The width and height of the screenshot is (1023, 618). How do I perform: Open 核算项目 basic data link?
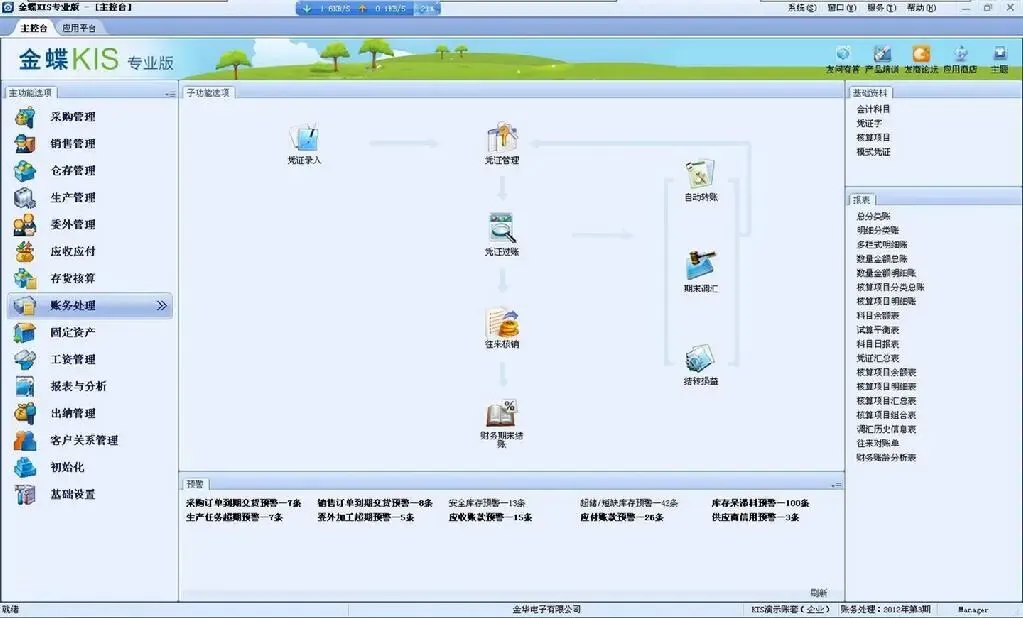874,138
